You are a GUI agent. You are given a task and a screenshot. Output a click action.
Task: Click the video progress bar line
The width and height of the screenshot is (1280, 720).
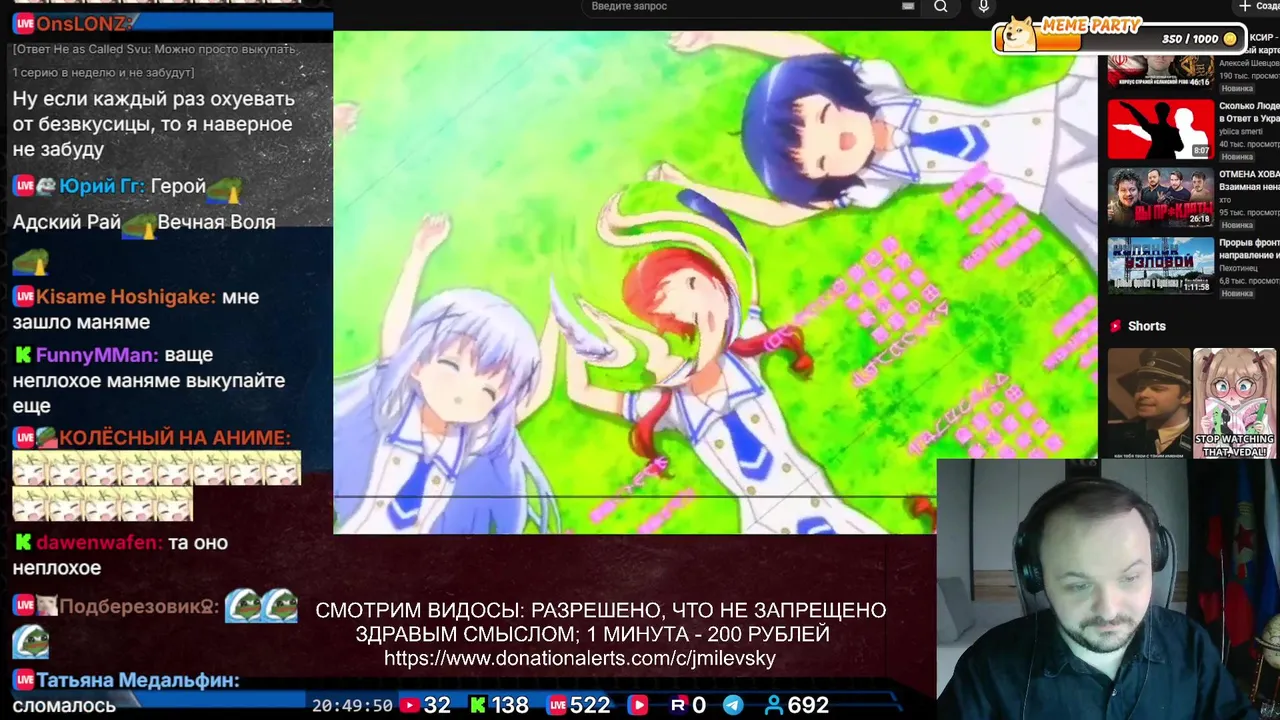pyautogui.click(x=634, y=496)
